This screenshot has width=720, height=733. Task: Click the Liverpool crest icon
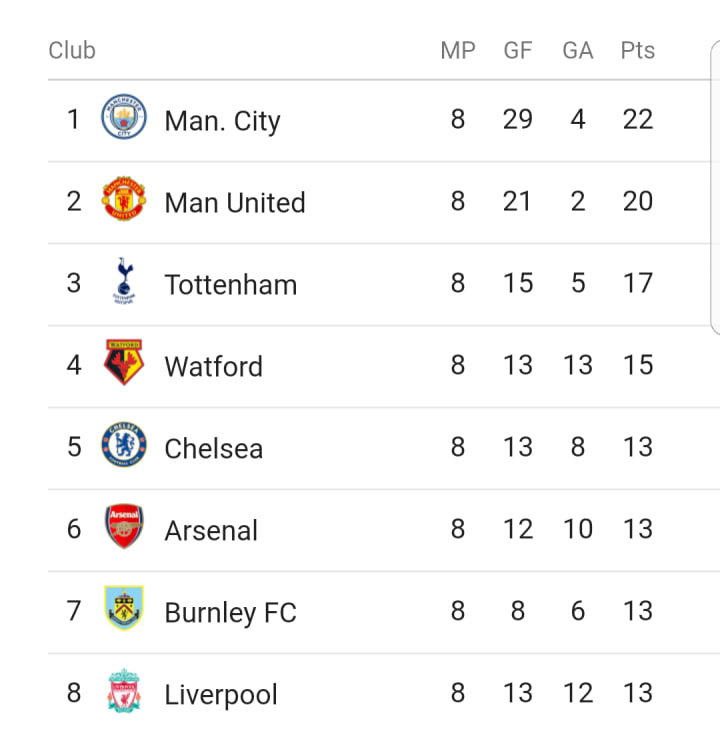[x=124, y=690]
